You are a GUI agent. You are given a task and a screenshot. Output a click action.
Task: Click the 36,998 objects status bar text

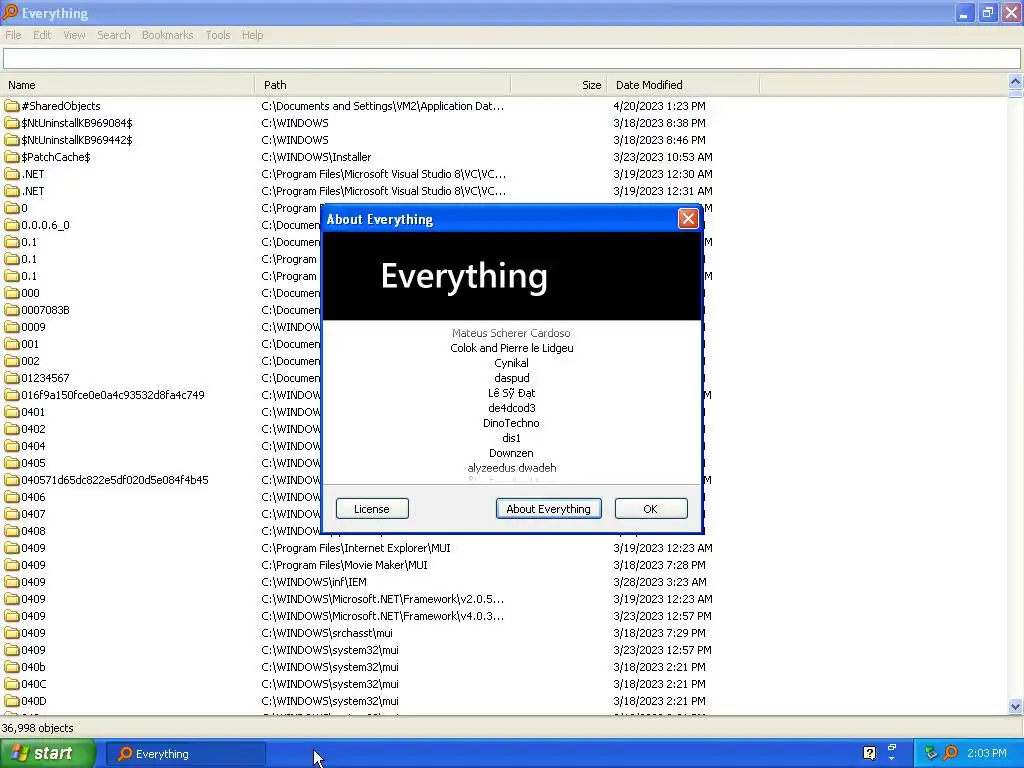tap(37, 728)
